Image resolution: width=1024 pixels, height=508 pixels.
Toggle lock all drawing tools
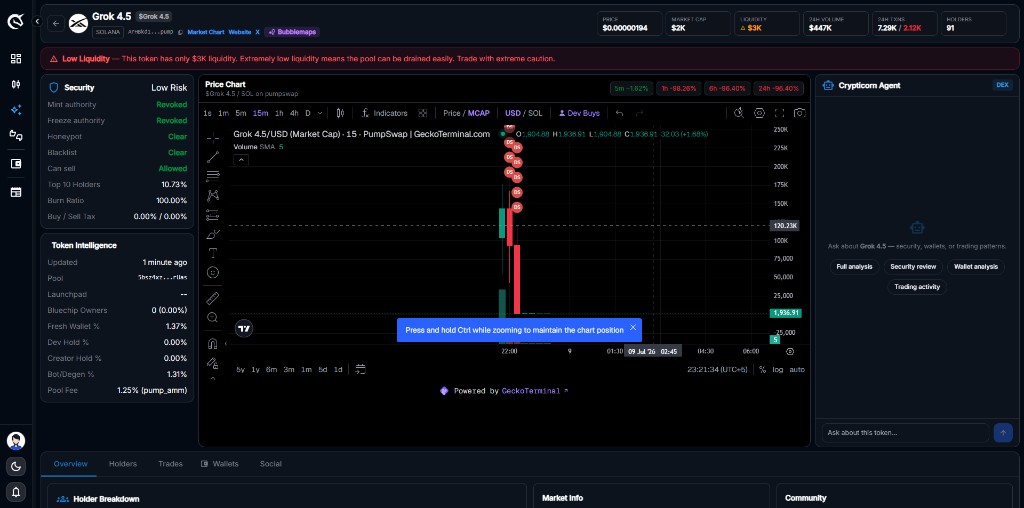point(212,362)
